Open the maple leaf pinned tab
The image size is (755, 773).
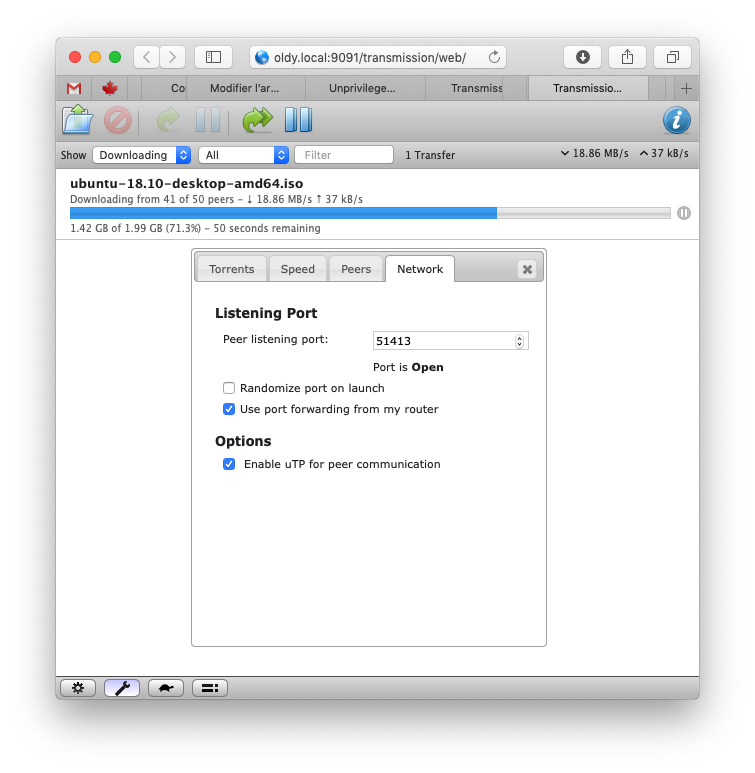coord(109,88)
